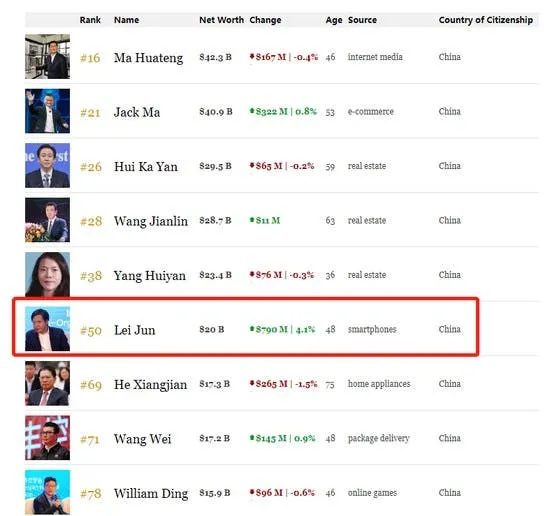Viewport: 550px width, 516px height.
Task: Click Yang Huiyan's portrait image
Action: click(x=47, y=274)
